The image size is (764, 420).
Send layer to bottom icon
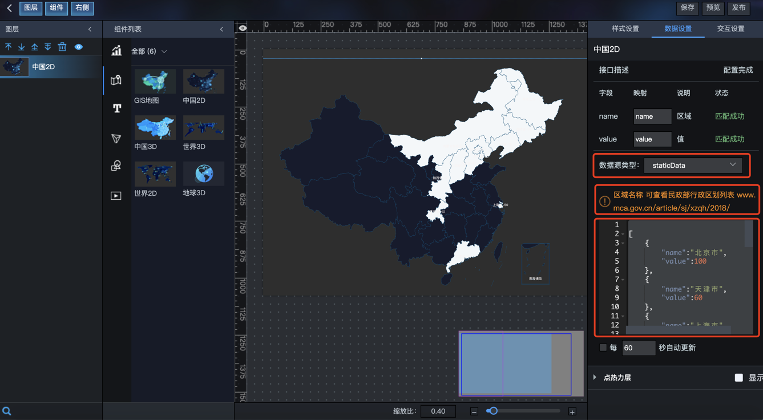coord(48,47)
